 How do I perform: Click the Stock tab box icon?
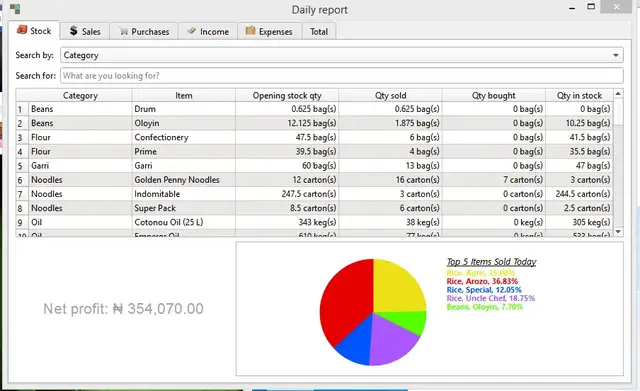(22, 30)
